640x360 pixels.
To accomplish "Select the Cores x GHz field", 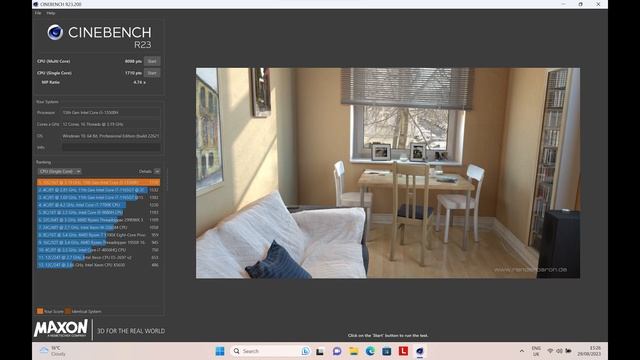I will (x=111, y=124).
